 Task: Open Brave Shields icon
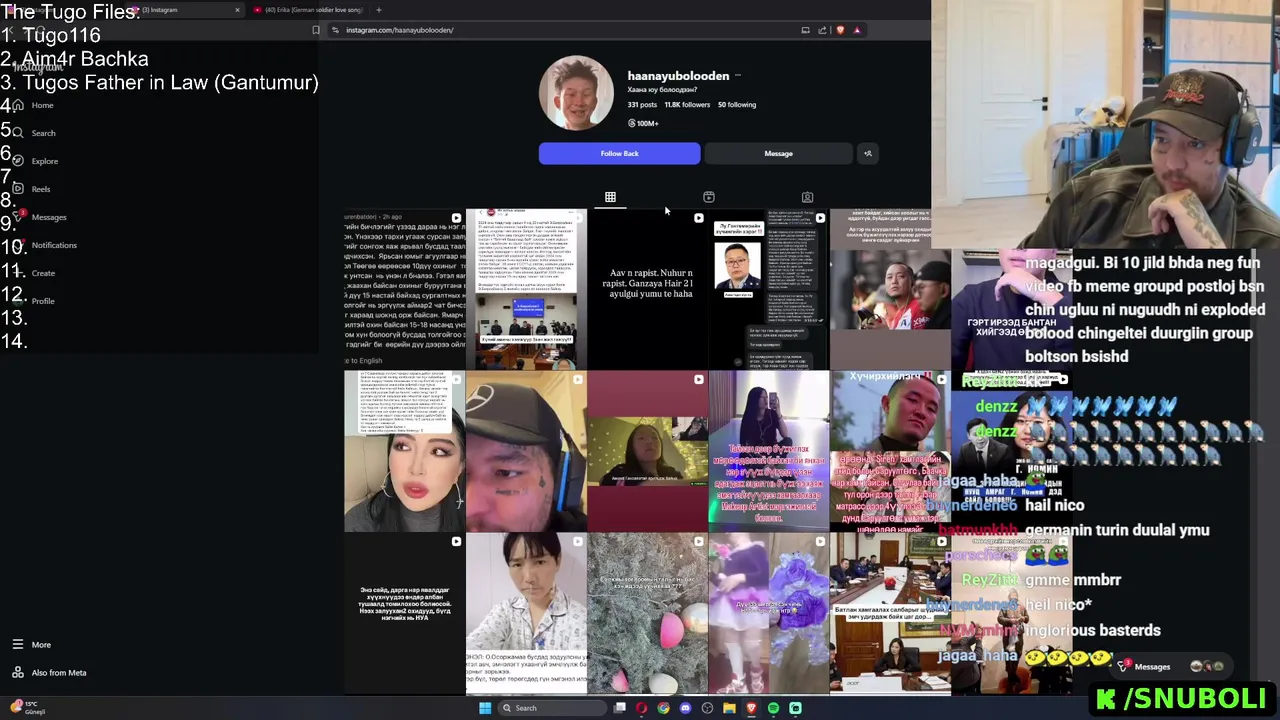click(840, 30)
